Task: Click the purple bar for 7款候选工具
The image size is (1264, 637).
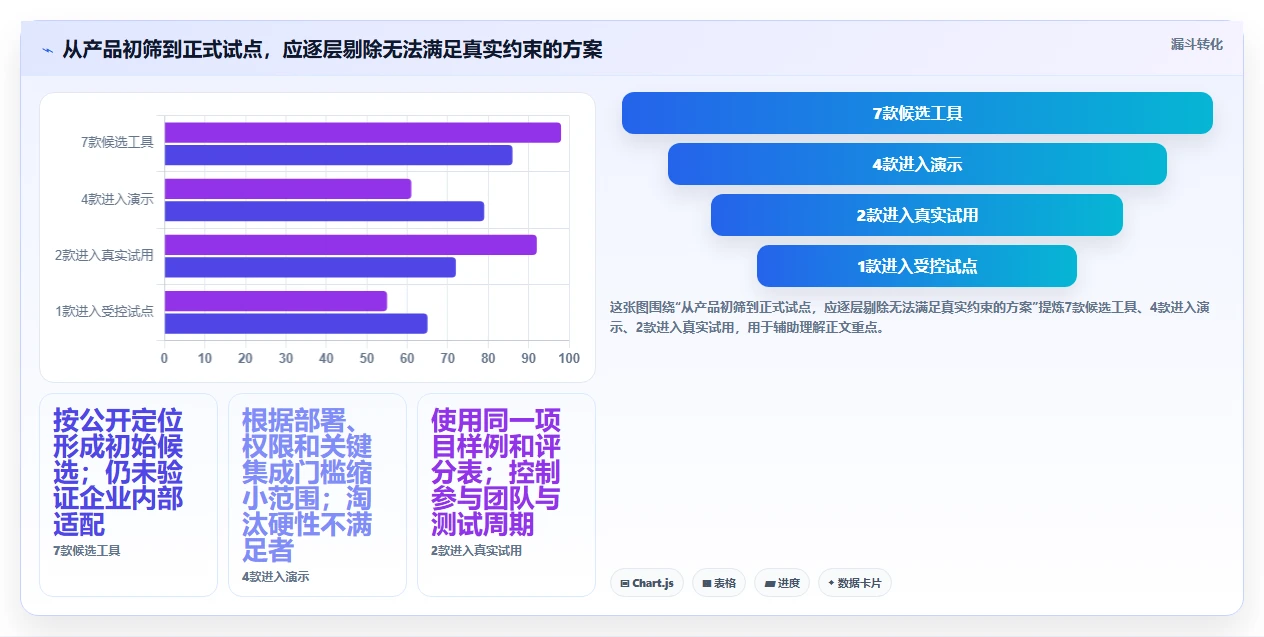Action: pyautogui.click(x=363, y=132)
